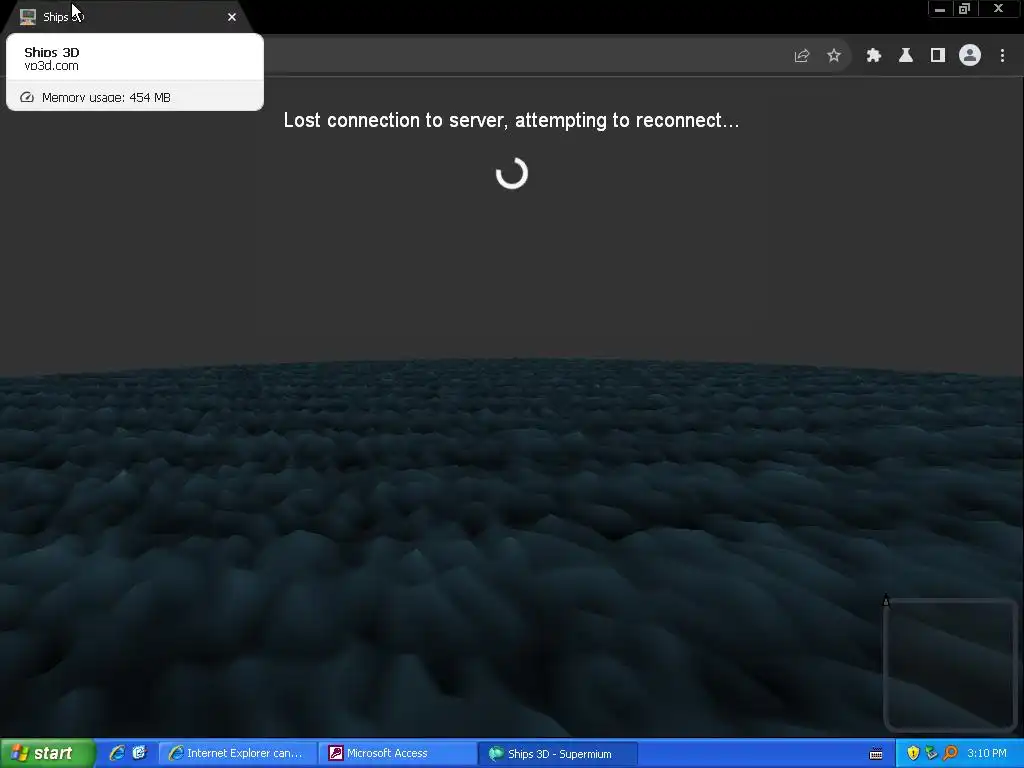This screenshot has height=768, width=1024.
Task: Switch to Microsoft Access taskbar window
Action: pyautogui.click(x=398, y=754)
